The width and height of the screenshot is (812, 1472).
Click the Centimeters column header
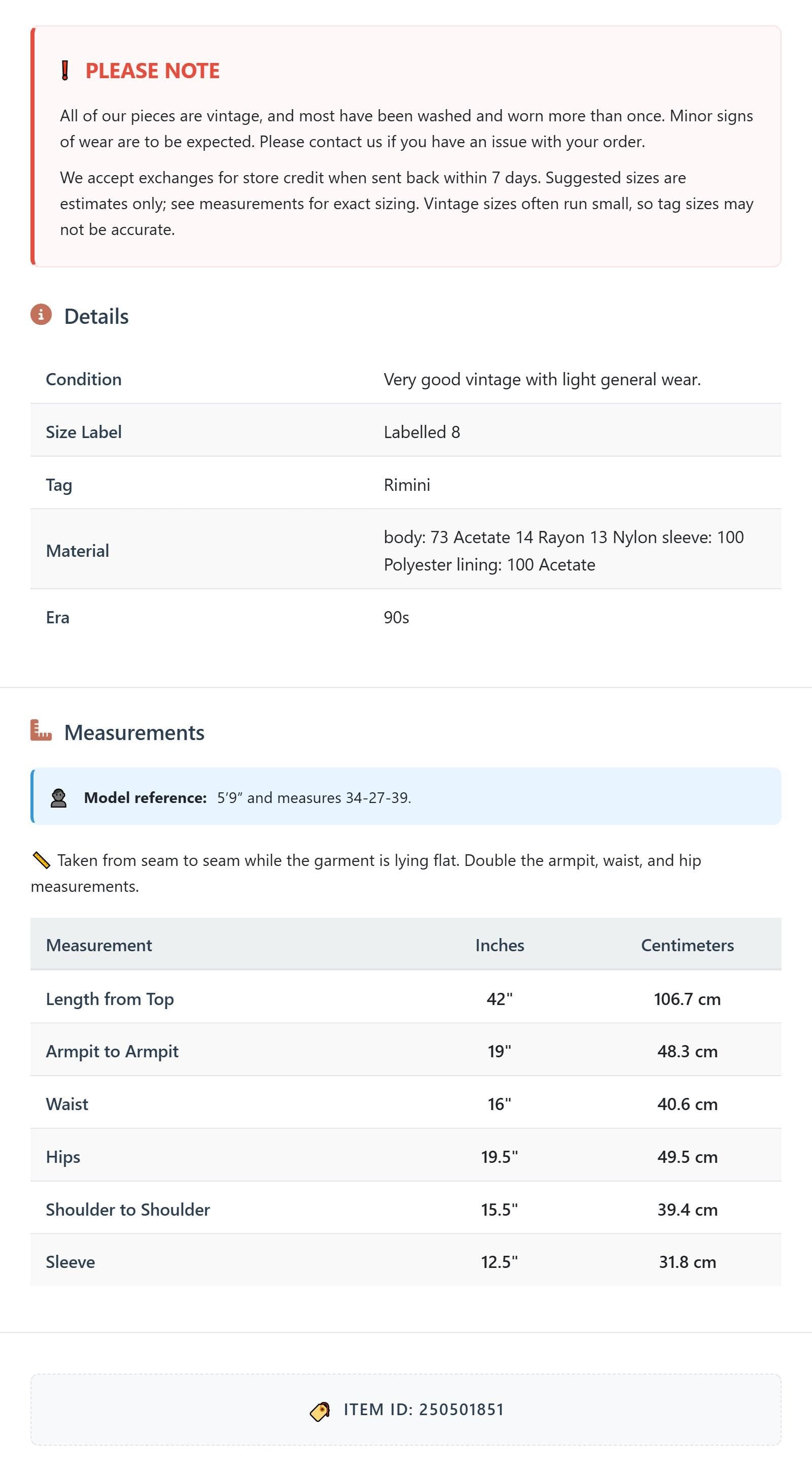(688, 945)
